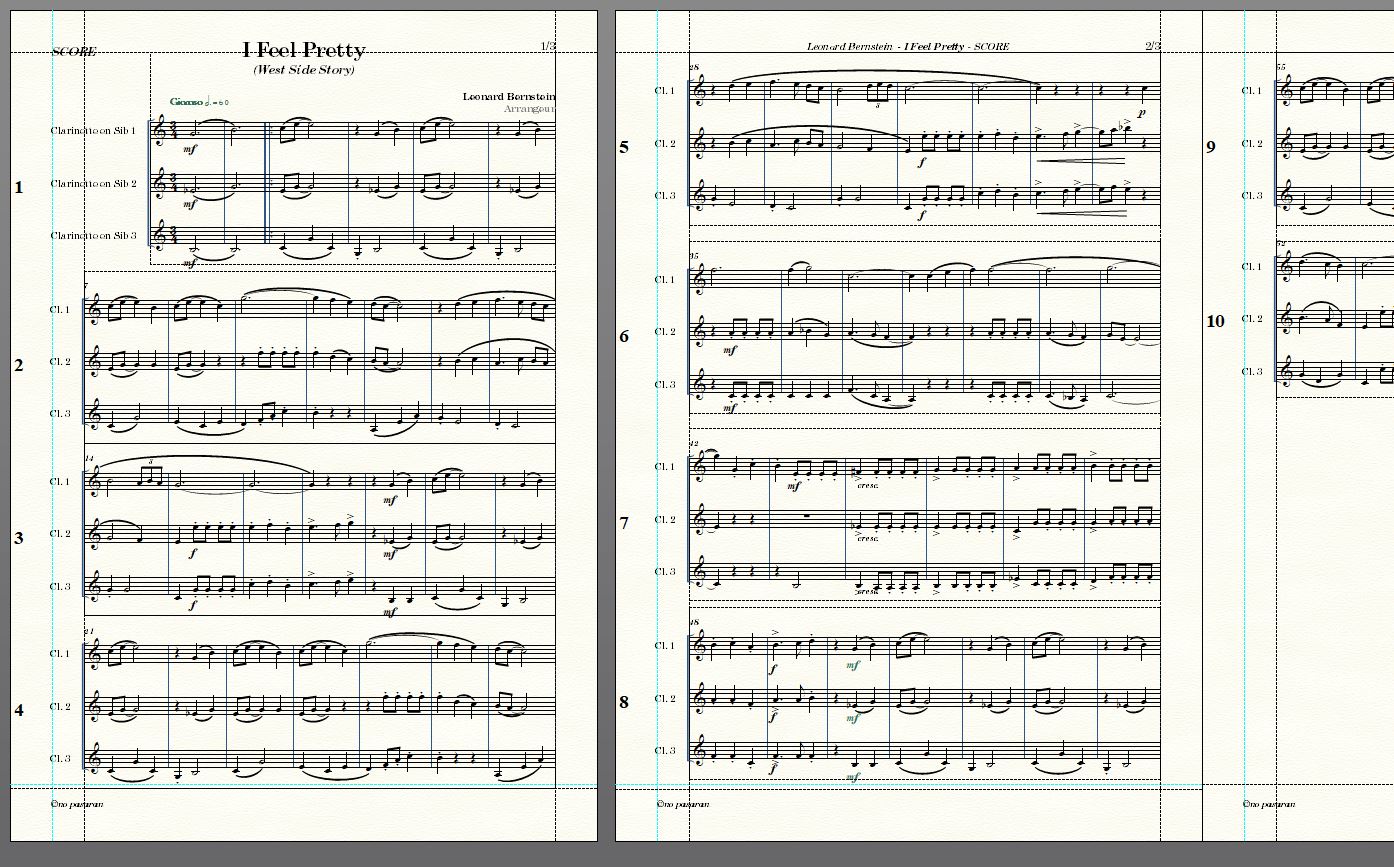Select the treble clef of Clarinetto 1 first system

click(160, 130)
